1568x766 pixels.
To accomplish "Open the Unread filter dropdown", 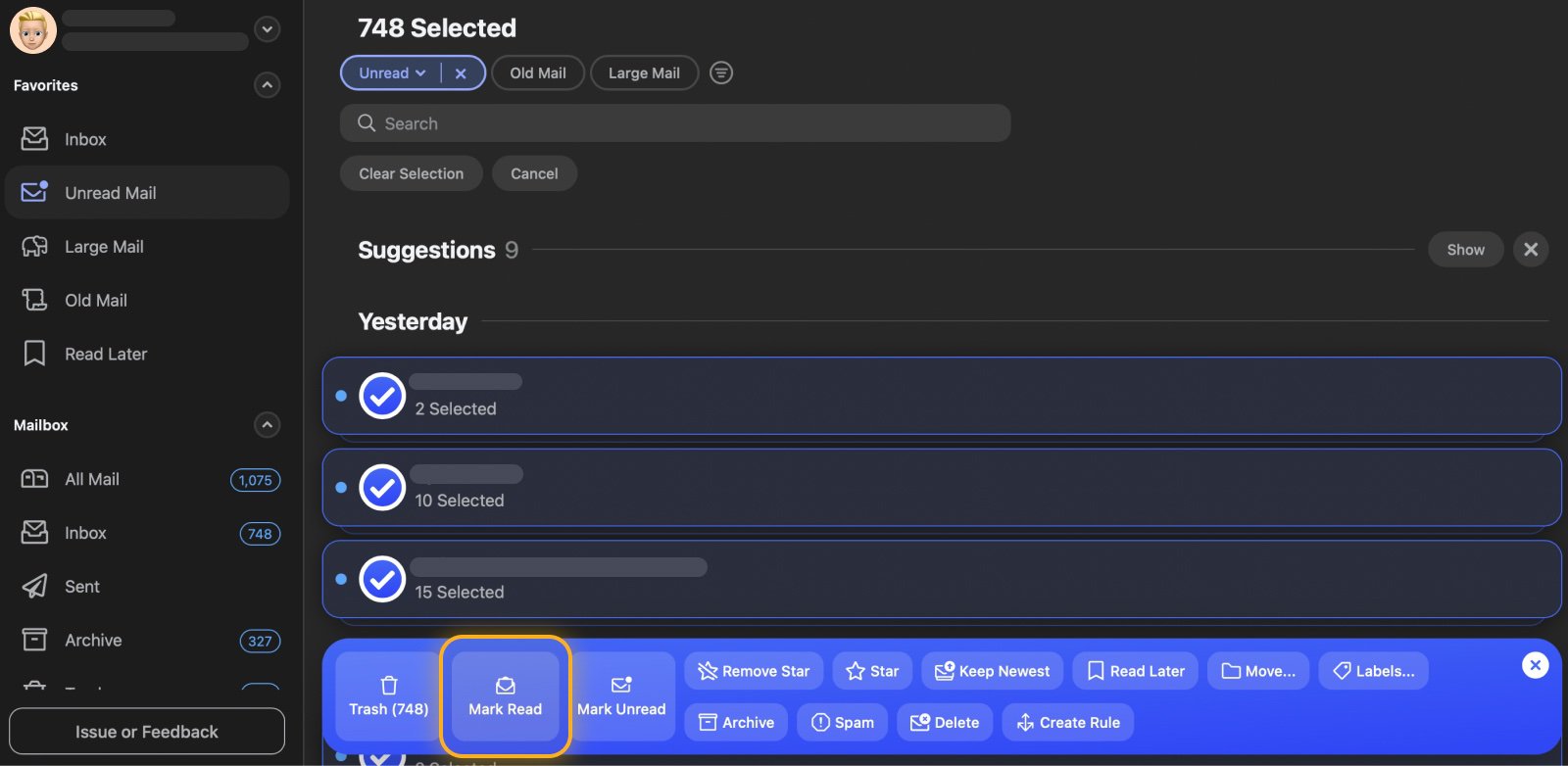I will tap(392, 73).
